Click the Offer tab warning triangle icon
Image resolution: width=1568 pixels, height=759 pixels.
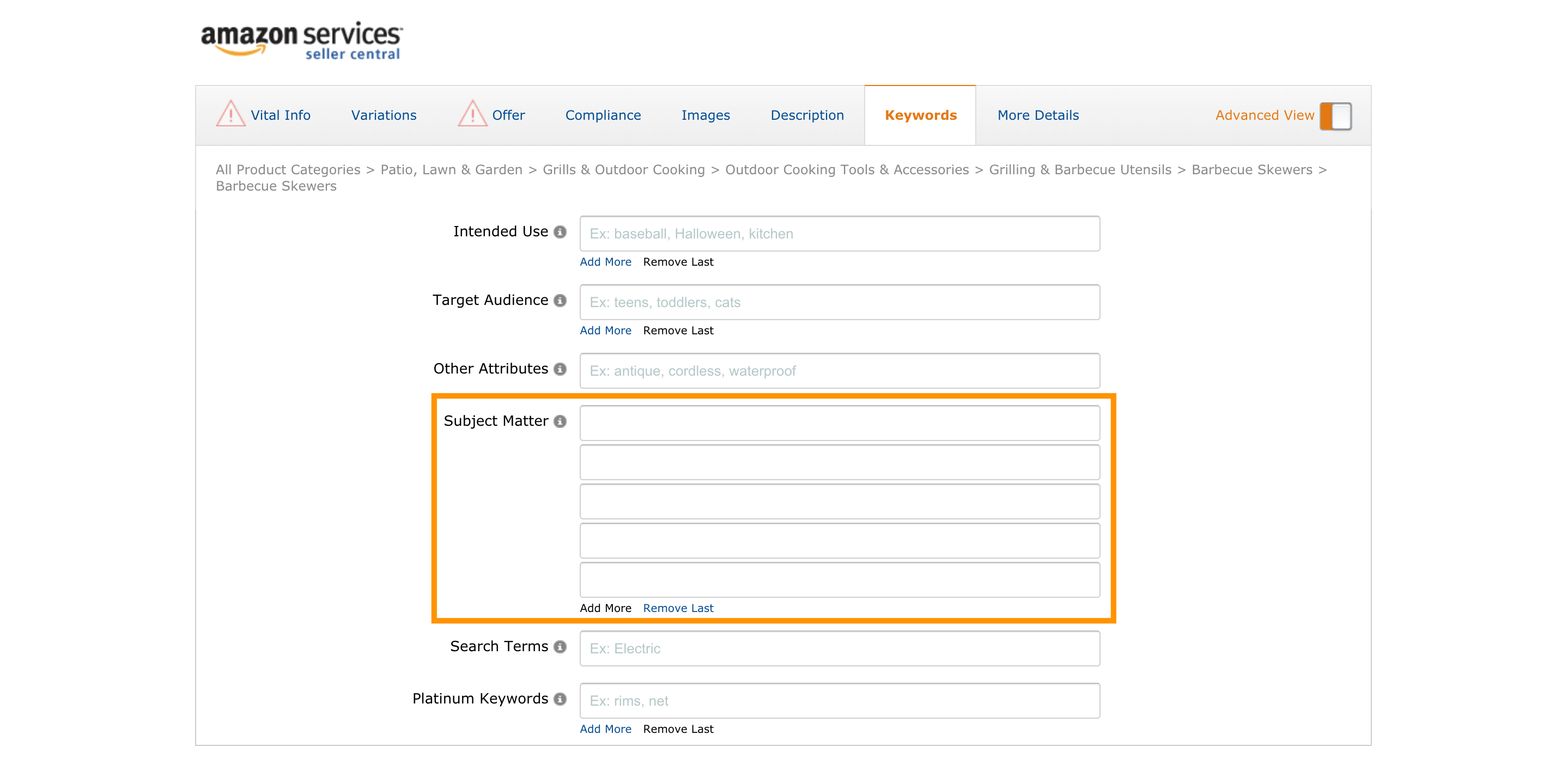click(472, 114)
